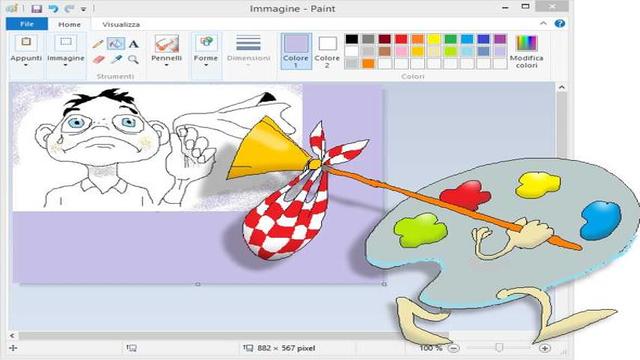Image resolution: width=640 pixels, height=360 pixels.
Task: Switch to the Visualizza tab
Action: coord(121,24)
